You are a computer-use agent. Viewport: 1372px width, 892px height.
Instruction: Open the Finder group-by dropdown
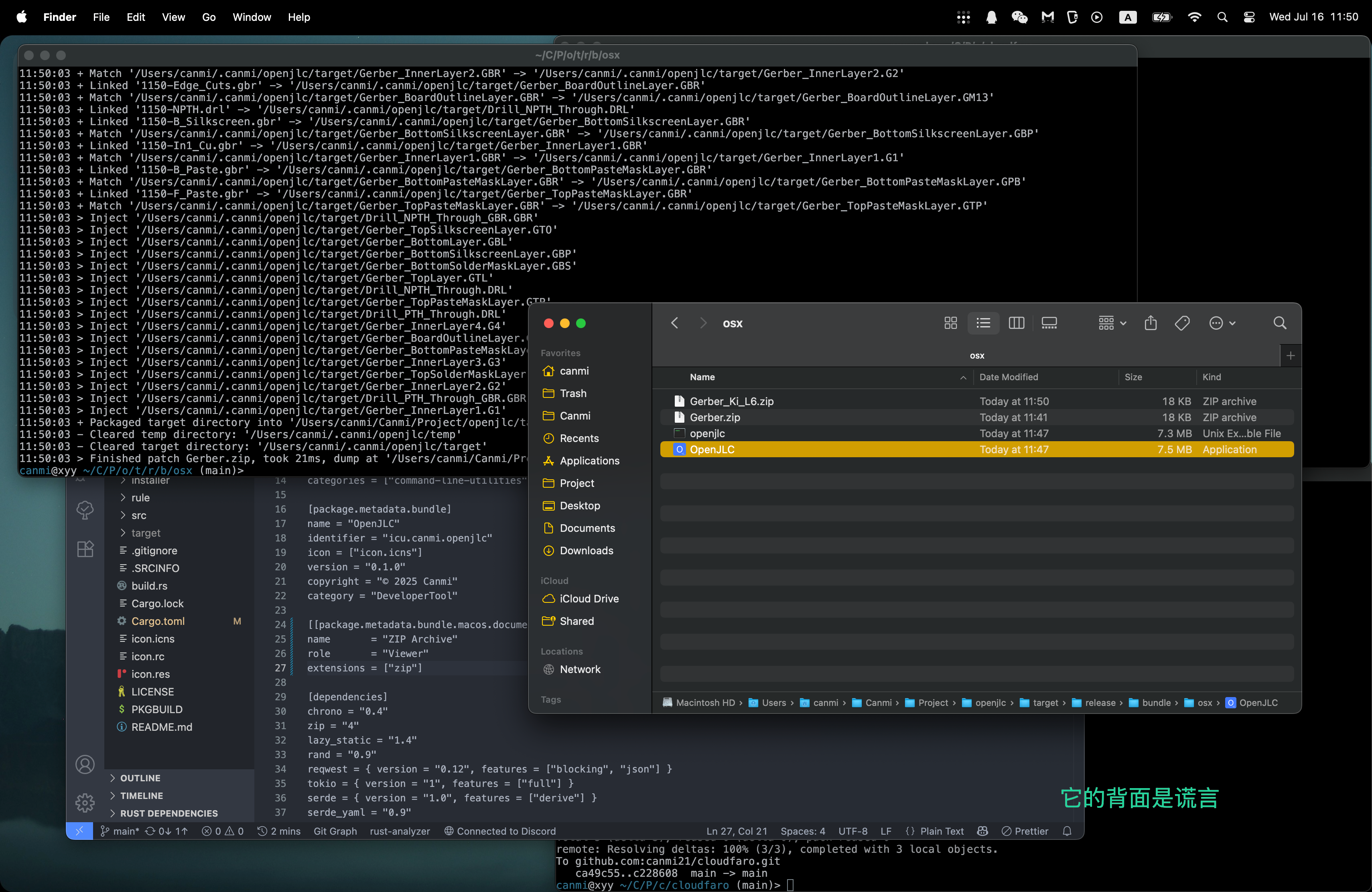click(x=1112, y=323)
